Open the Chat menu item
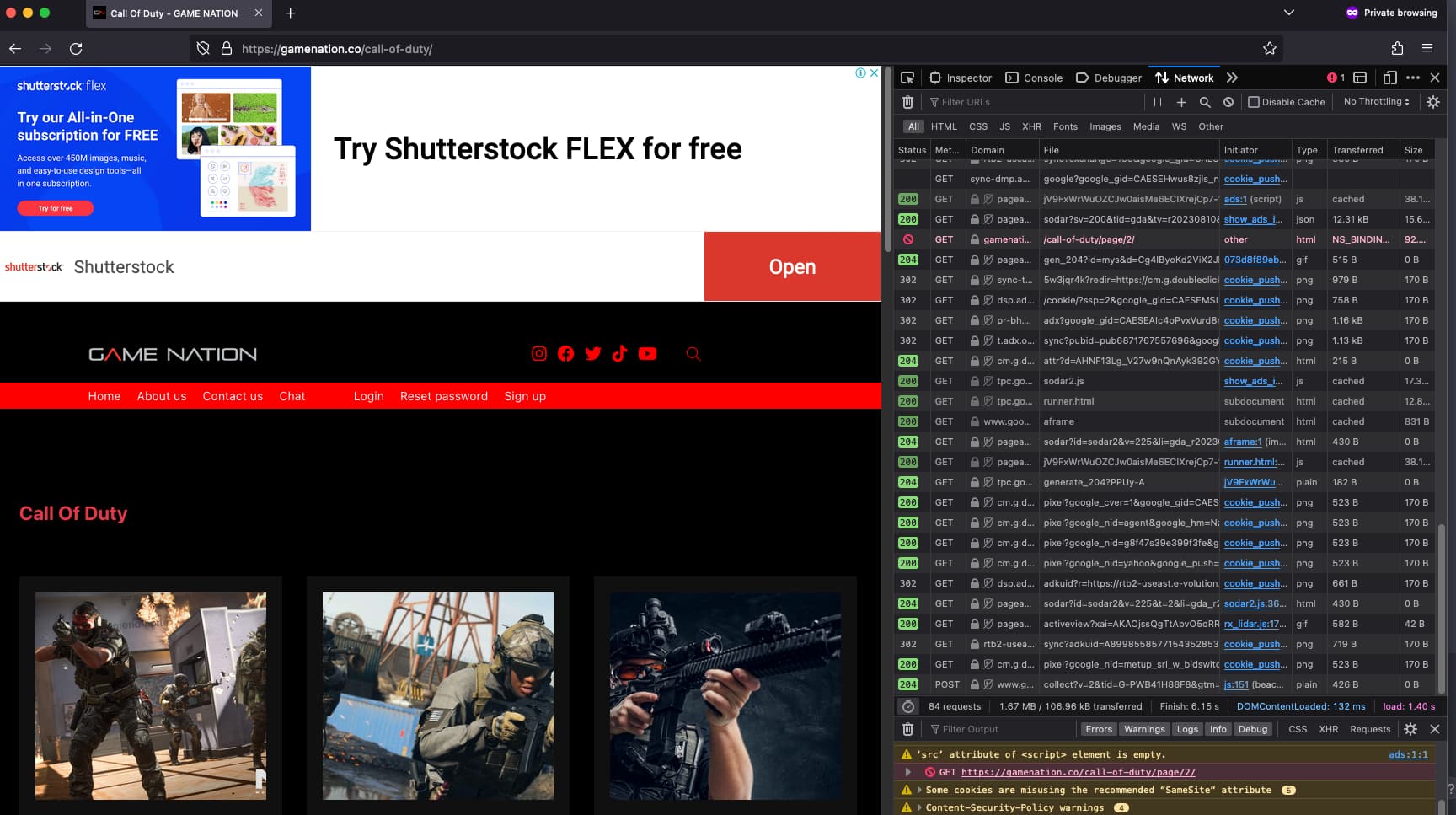This screenshot has height=815, width=1456. pyautogui.click(x=292, y=396)
